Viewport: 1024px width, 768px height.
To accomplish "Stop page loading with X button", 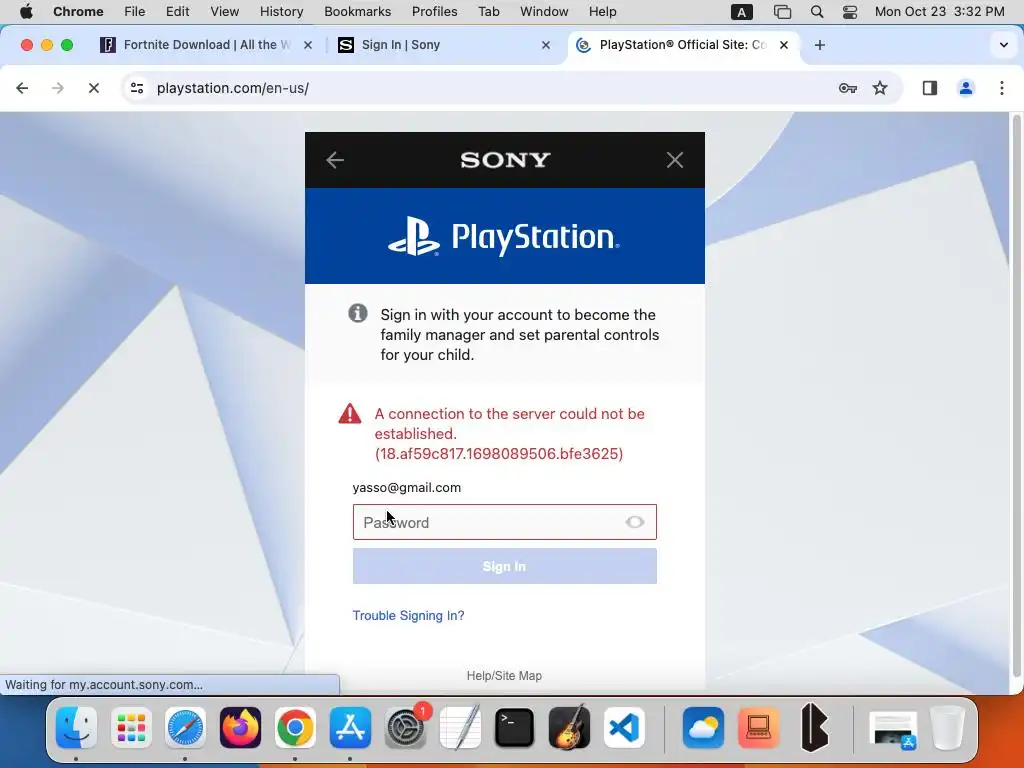I will (x=93, y=88).
